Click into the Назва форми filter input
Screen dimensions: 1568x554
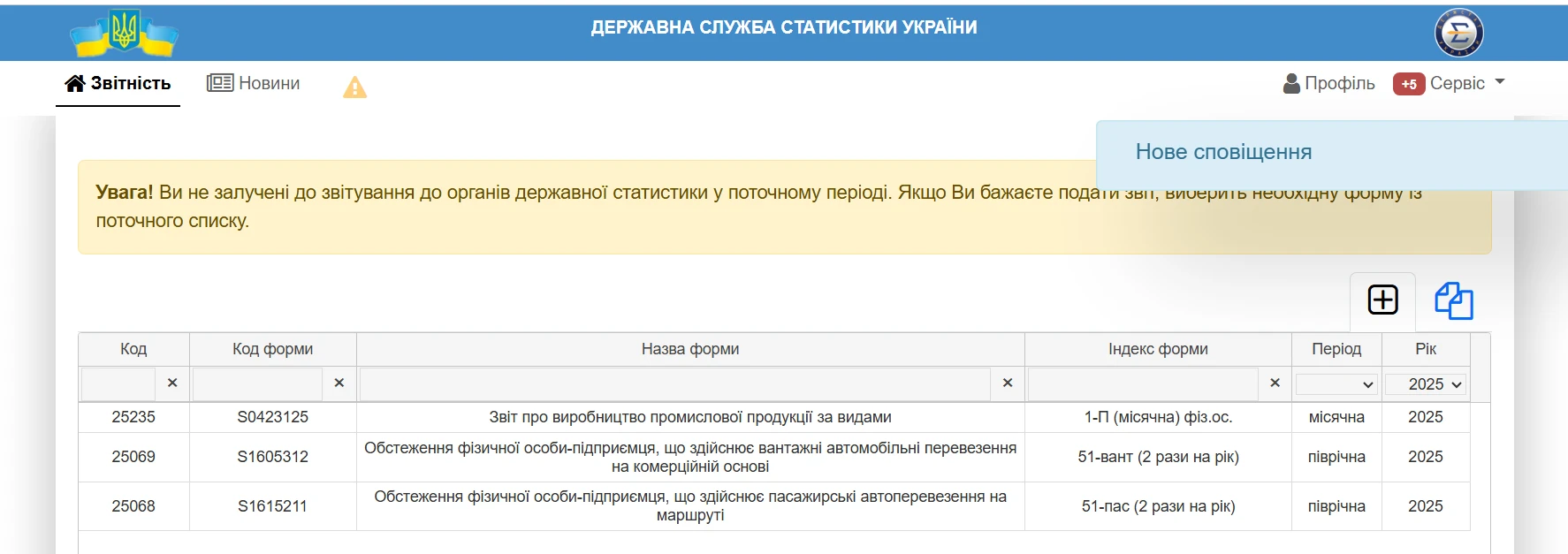(x=674, y=384)
